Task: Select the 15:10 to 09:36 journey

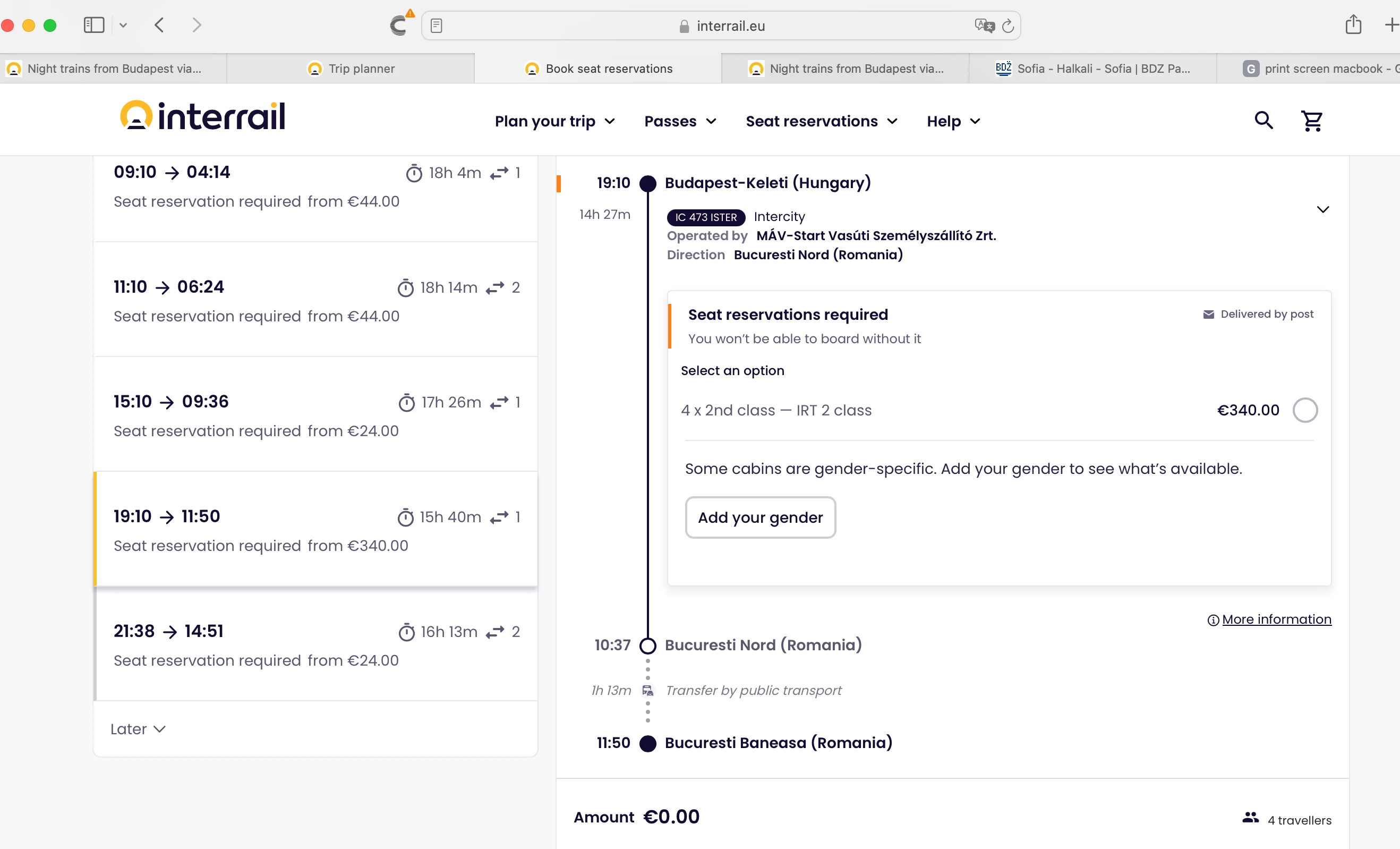Action: [x=316, y=415]
